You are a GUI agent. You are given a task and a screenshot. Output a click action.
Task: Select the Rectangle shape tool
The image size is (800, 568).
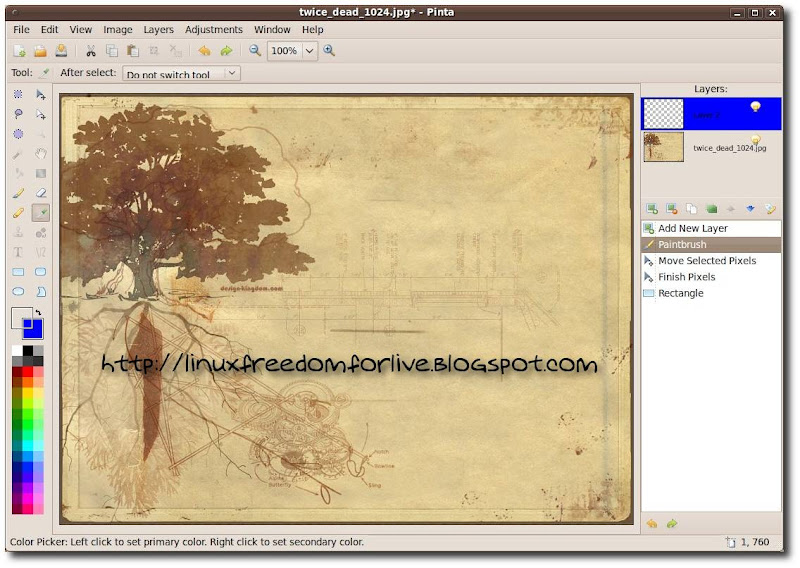pos(18,272)
